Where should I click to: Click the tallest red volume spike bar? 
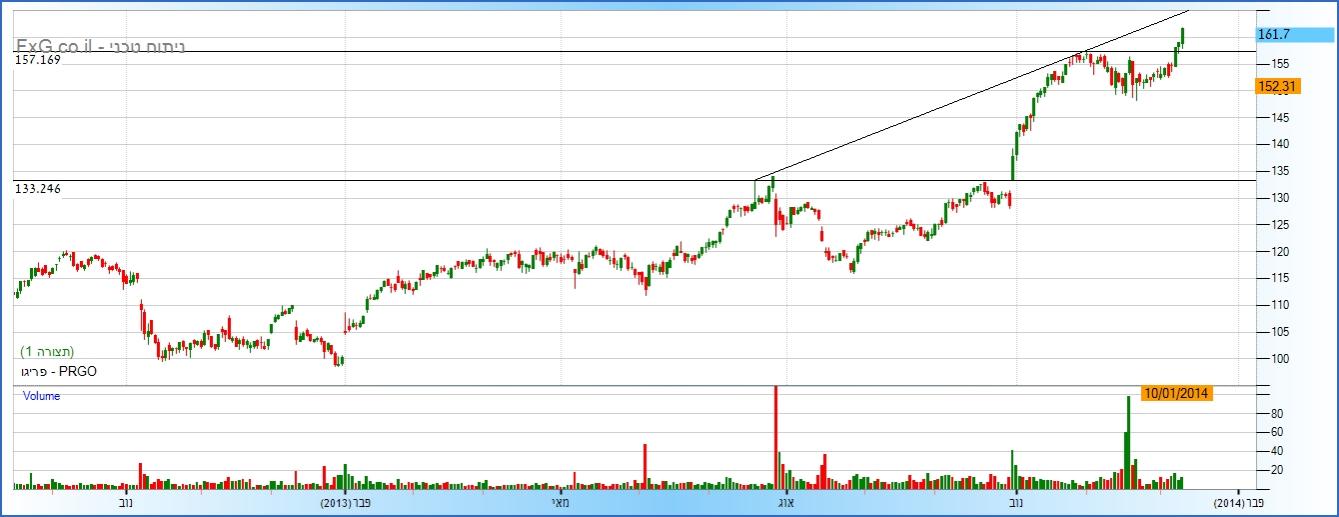click(x=776, y=436)
